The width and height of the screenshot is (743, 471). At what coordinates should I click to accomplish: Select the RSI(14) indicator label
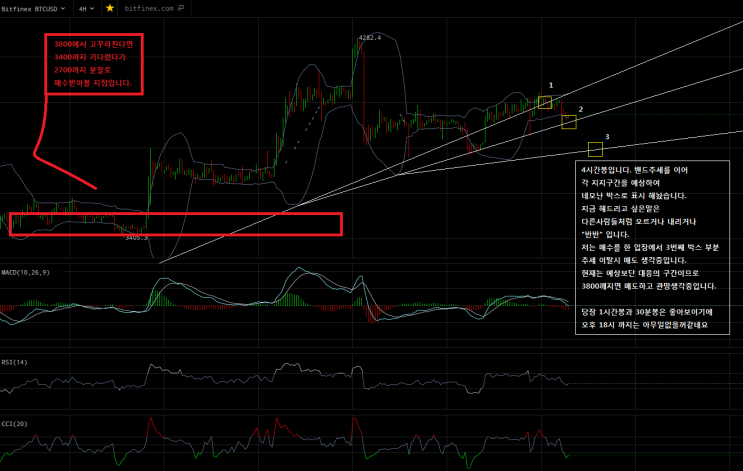14,362
